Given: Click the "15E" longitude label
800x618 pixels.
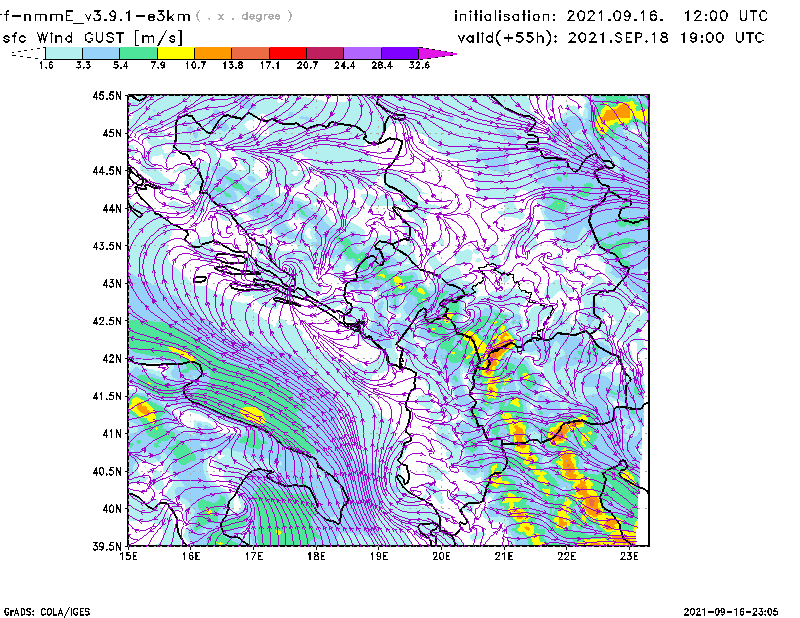Looking at the screenshot, I should pyautogui.click(x=128, y=556).
